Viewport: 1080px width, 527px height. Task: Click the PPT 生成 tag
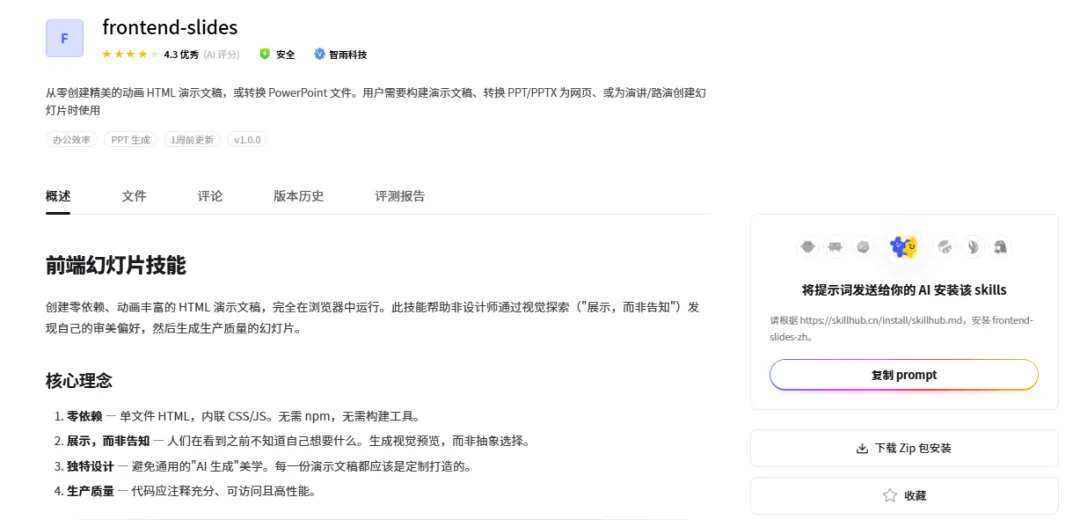(x=131, y=140)
